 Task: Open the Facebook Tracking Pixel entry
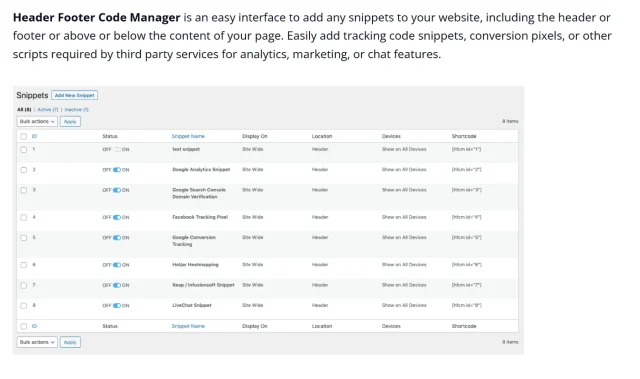click(x=200, y=217)
